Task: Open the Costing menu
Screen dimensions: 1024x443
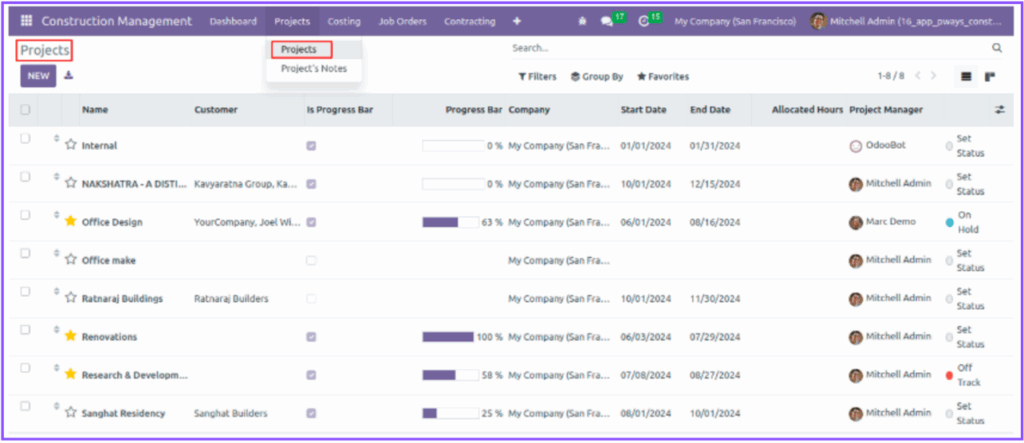Action: pos(344,21)
